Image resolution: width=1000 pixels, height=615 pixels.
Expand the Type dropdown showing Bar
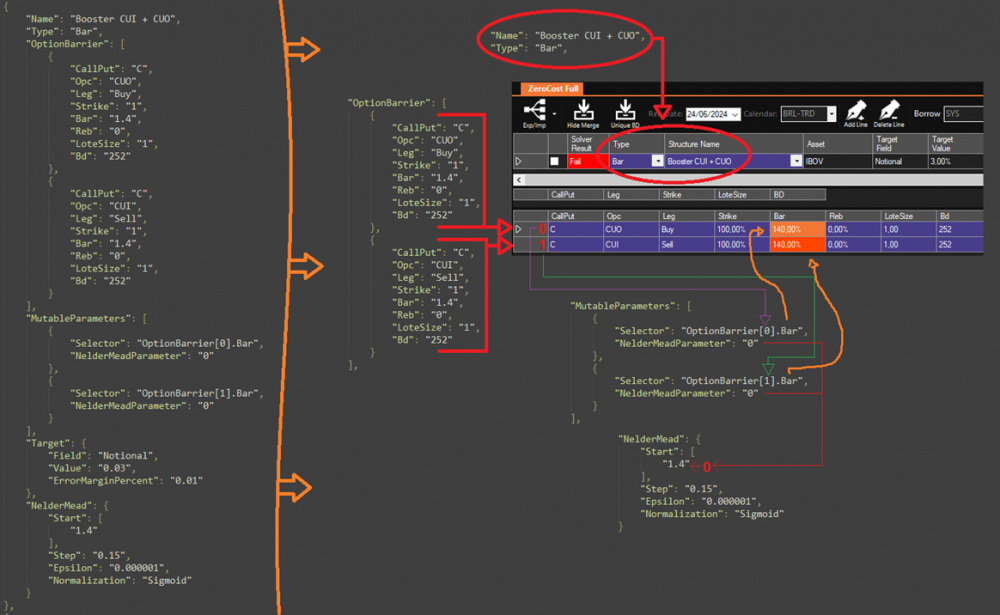pyautogui.click(x=657, y=161)
